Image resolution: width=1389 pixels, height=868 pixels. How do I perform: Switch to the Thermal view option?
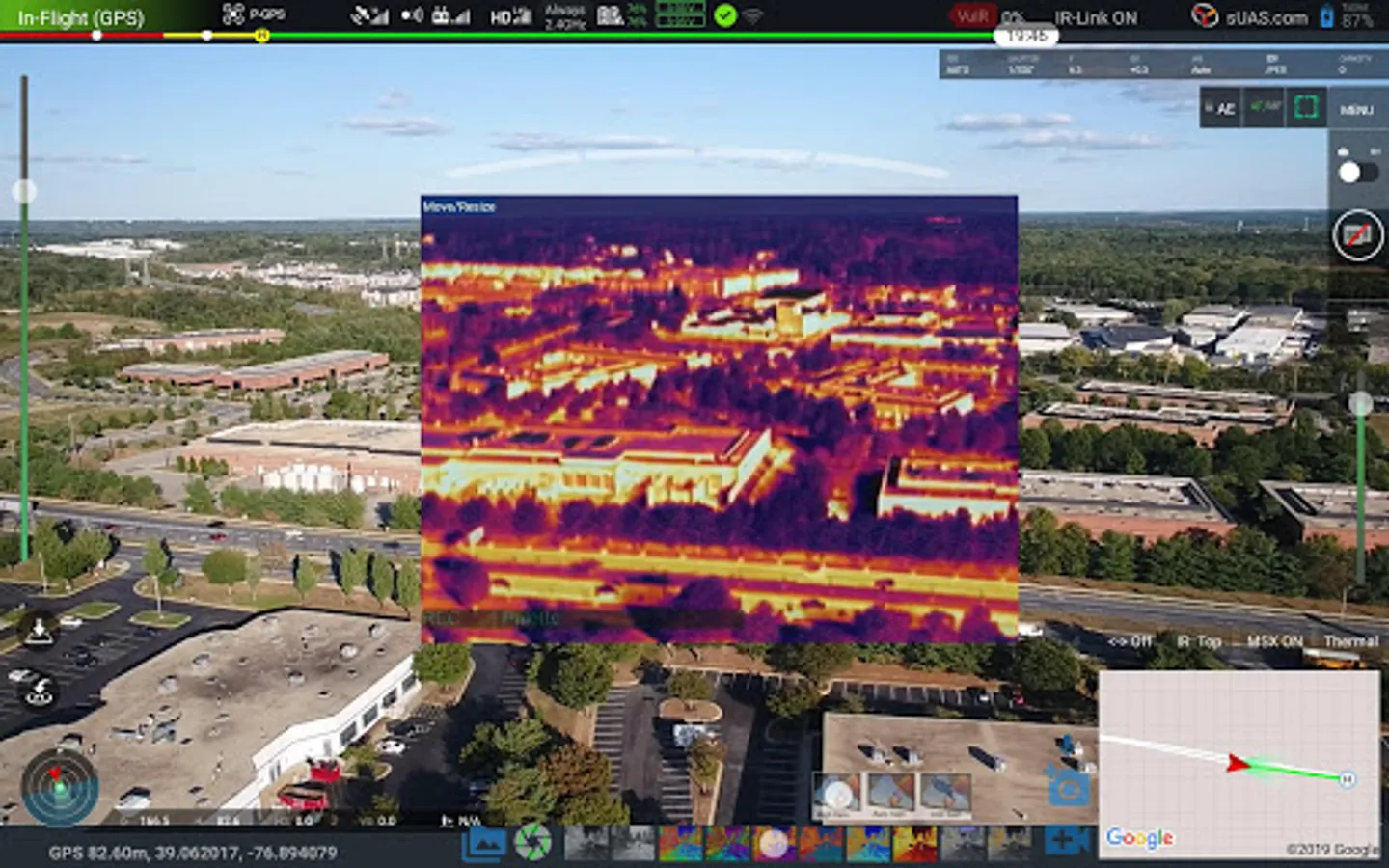(1350, 641)
